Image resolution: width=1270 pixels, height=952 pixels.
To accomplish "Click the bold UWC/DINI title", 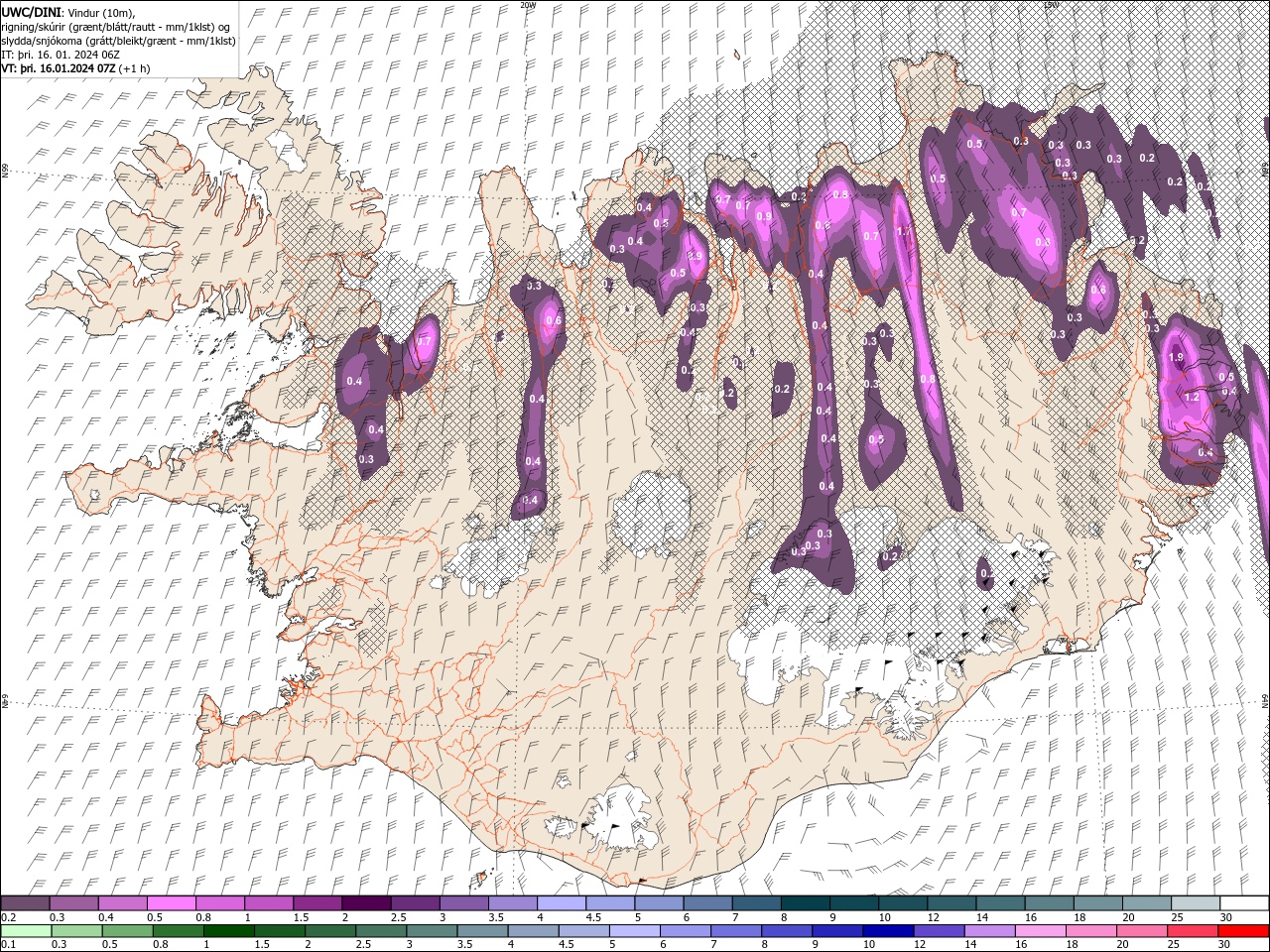I will pyautogui.click(x=32, y=11).
